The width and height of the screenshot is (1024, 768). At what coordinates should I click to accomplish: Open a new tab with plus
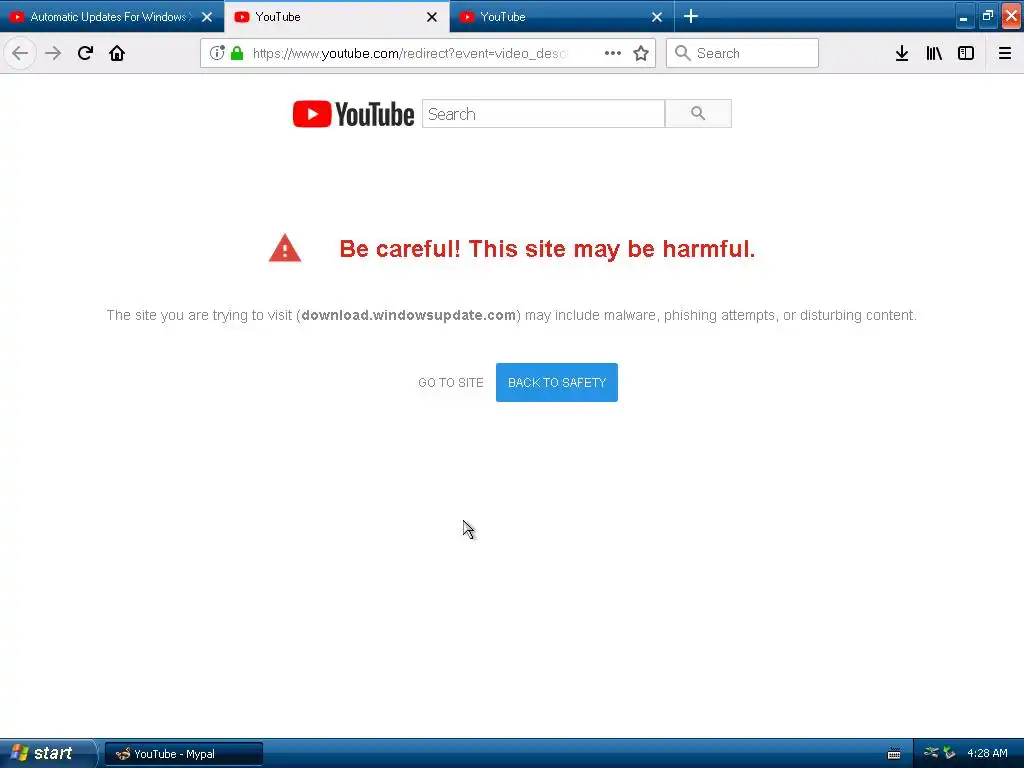coord(691,16)
